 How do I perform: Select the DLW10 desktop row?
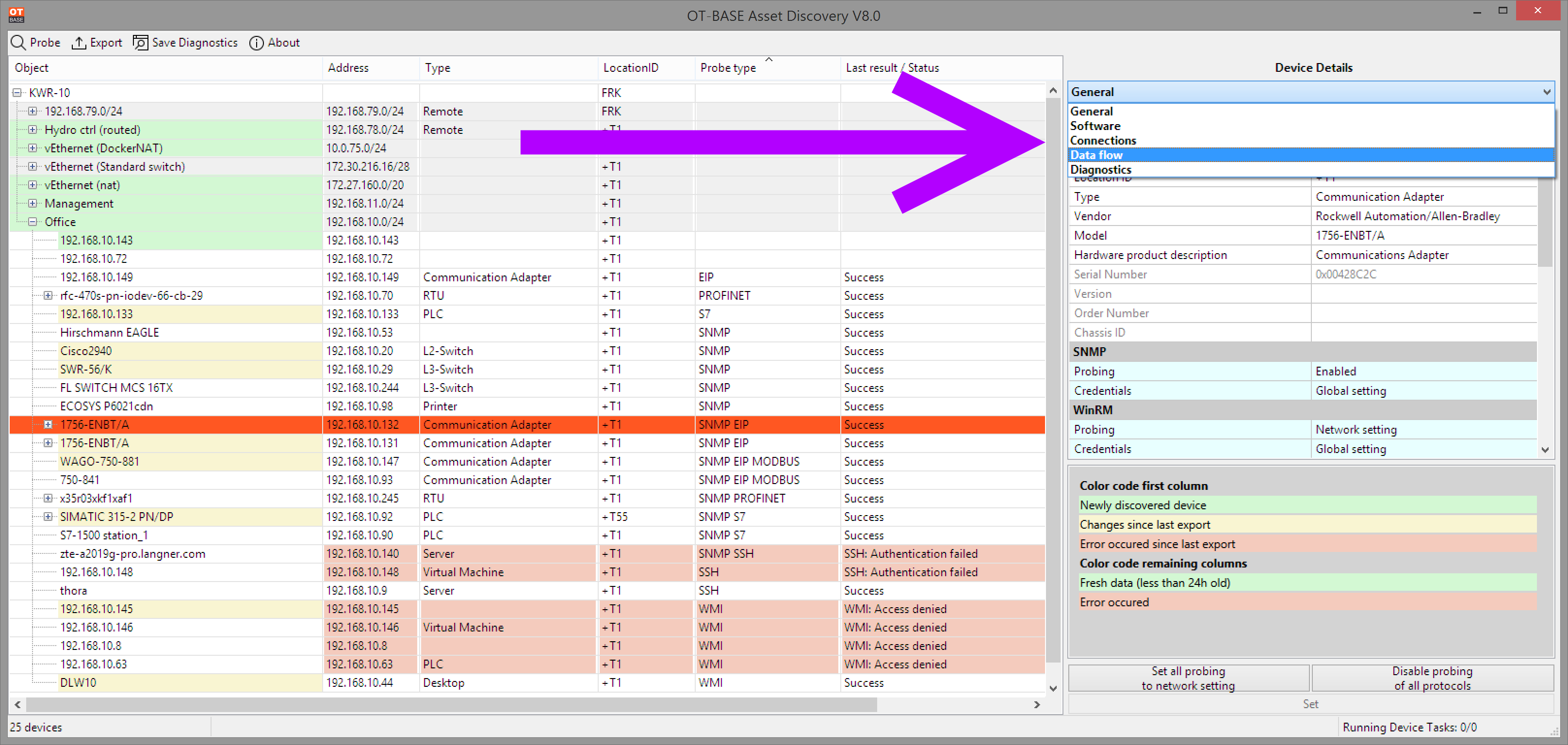[527, 682]
